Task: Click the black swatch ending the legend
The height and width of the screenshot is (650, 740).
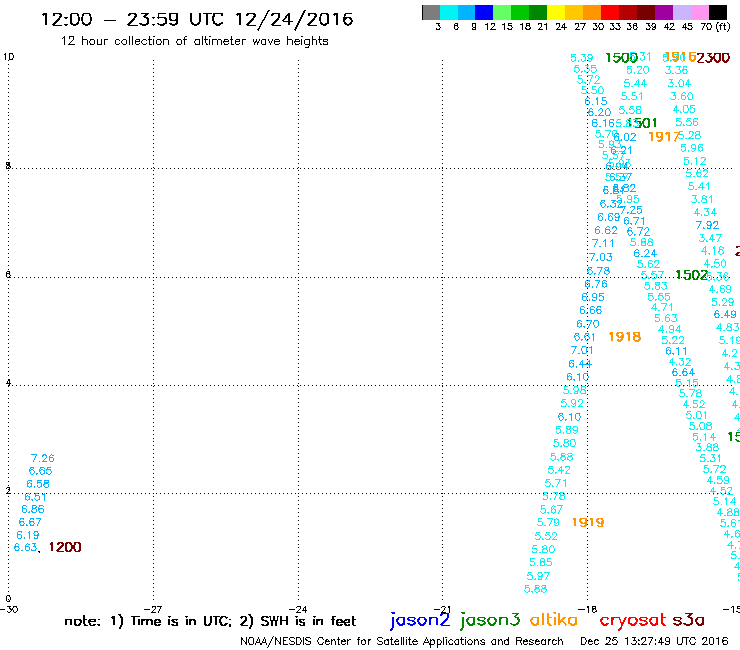Action: (x=717, y=12)
